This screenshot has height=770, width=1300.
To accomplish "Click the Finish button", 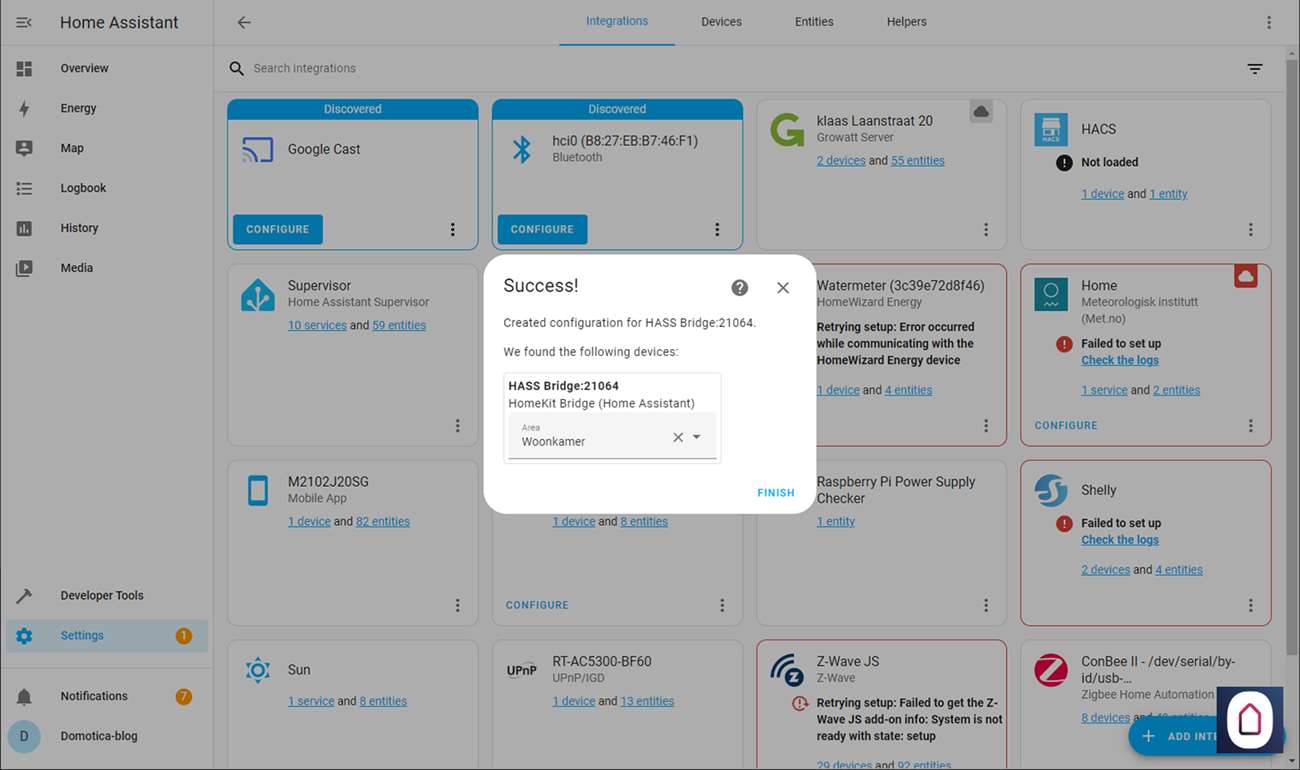I will coord(775,493).
